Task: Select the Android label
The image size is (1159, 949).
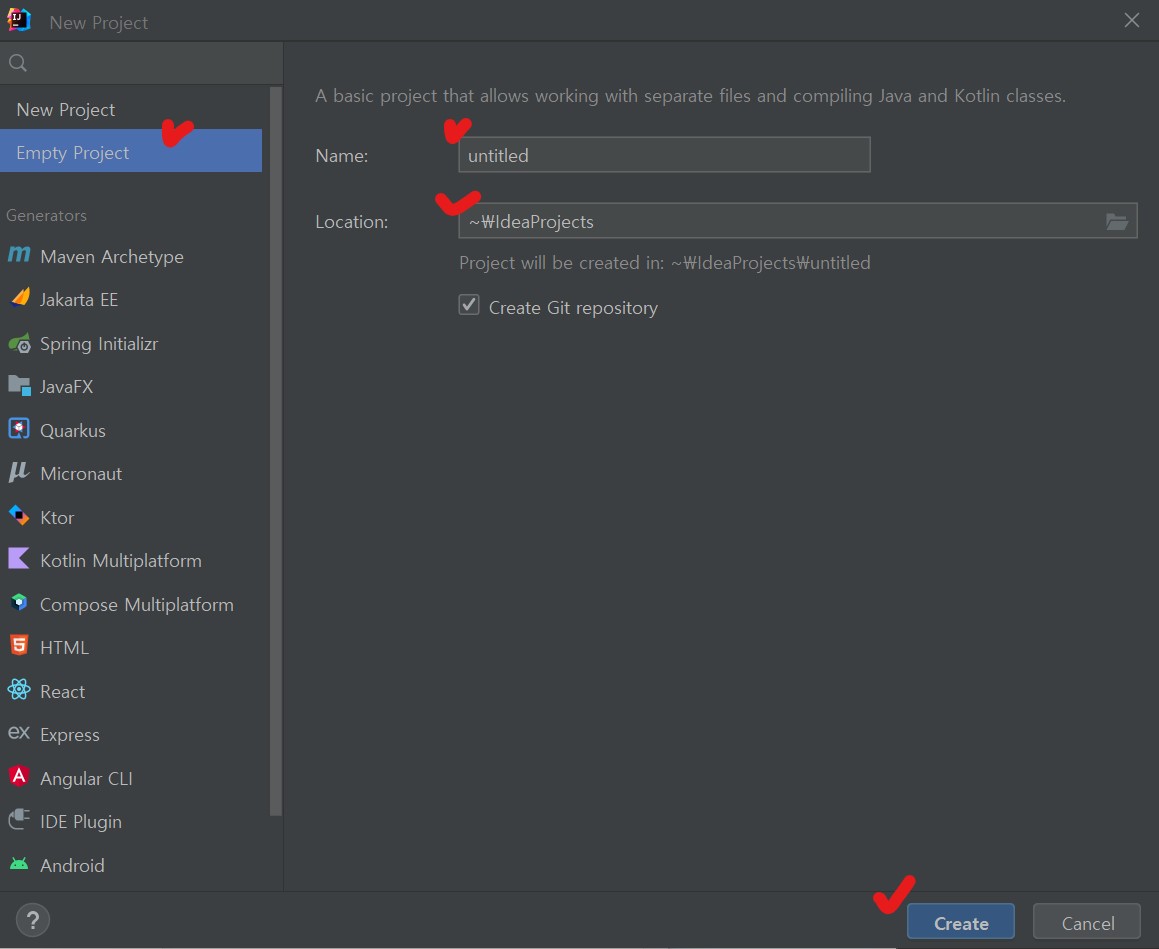Action: click(x=72, y=865)
